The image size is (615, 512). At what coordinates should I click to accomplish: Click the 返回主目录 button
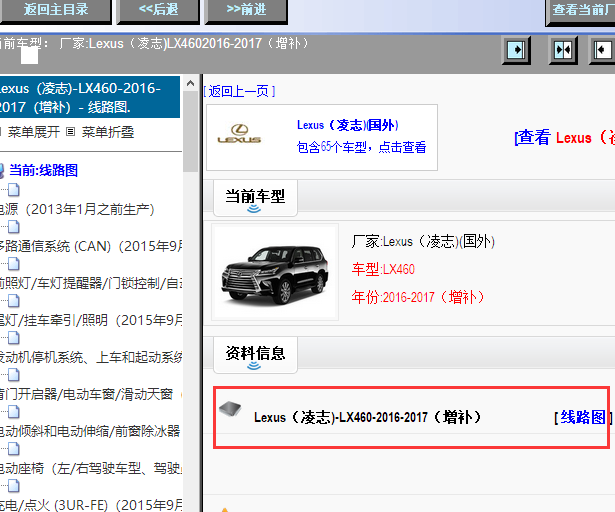pyautogui.click(x=56, y=10)
